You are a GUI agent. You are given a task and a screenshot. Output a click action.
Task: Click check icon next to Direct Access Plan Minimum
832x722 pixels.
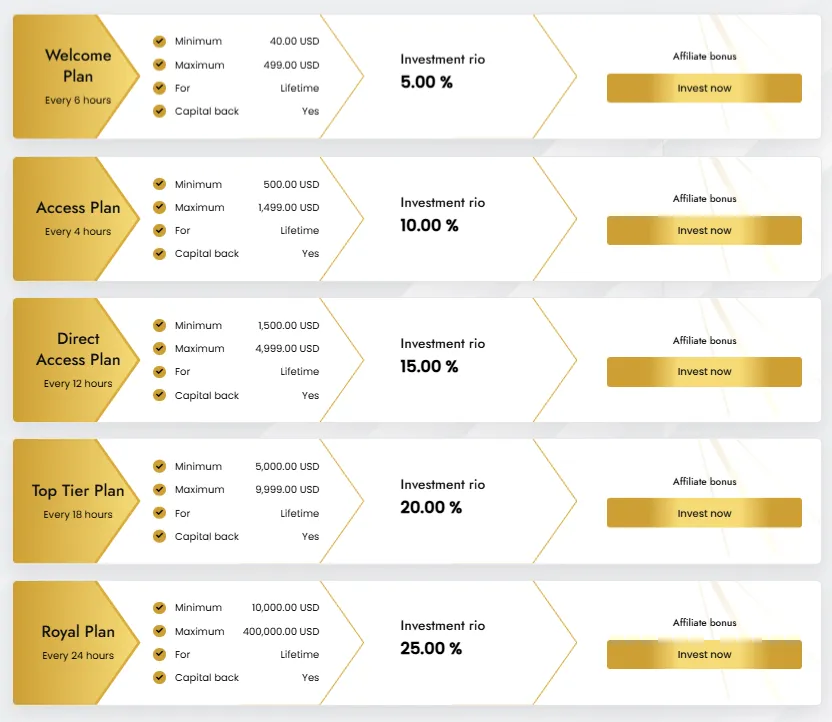tap(159, 325)
